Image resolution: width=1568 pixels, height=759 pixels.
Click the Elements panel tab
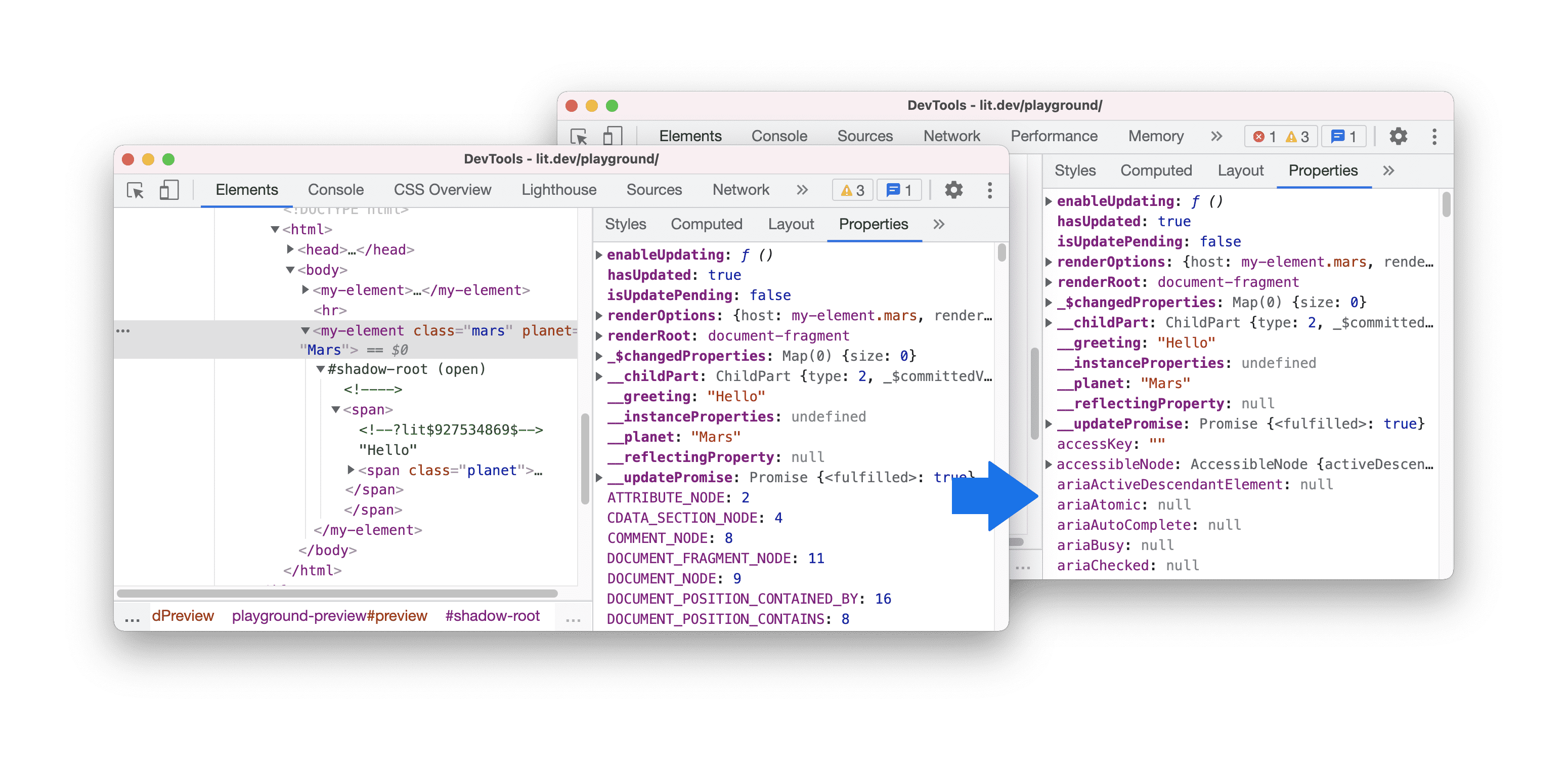[245, 190]
